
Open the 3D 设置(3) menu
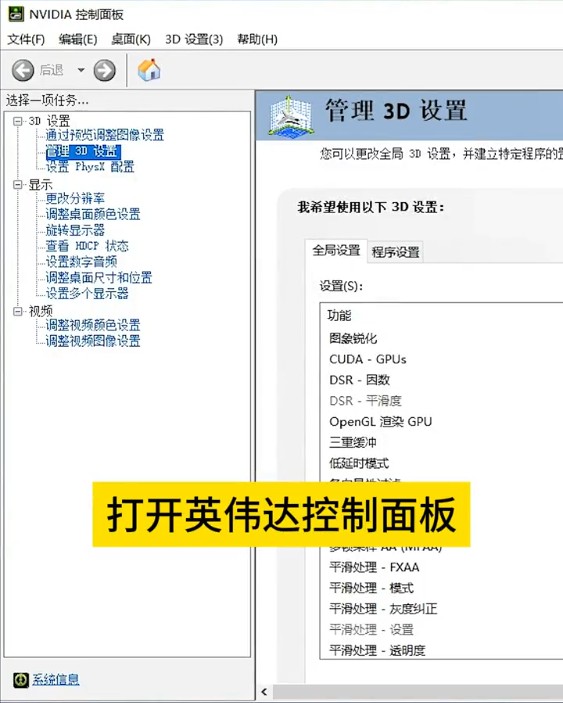pyautogui.click(x=194, y=39)
